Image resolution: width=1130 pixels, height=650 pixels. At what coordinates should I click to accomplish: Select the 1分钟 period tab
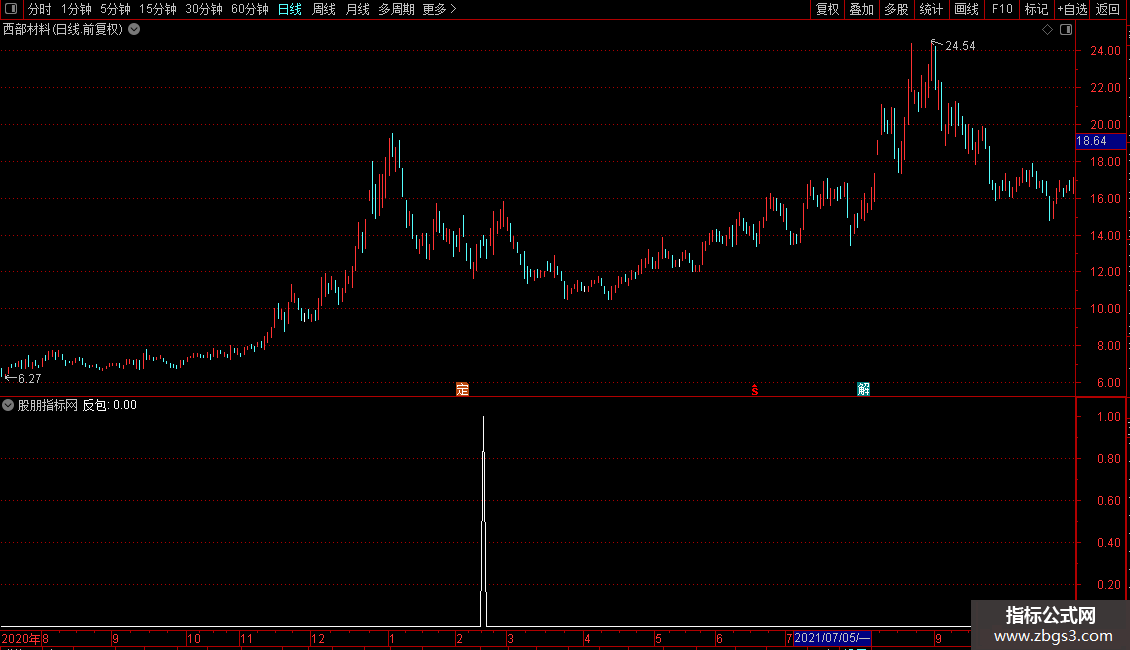coord(76,9)
